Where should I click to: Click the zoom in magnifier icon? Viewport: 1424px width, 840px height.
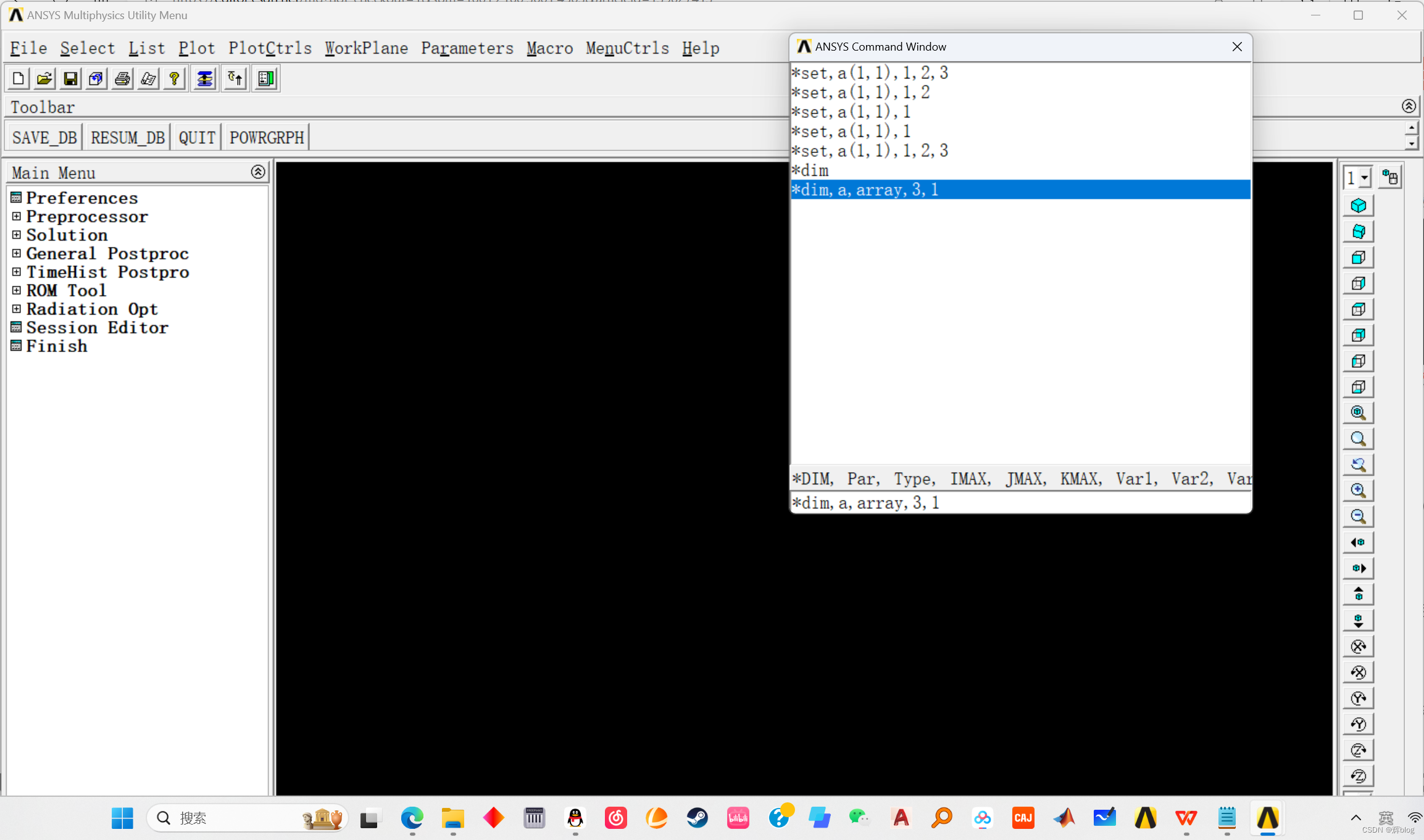[x=1359, y=490]
